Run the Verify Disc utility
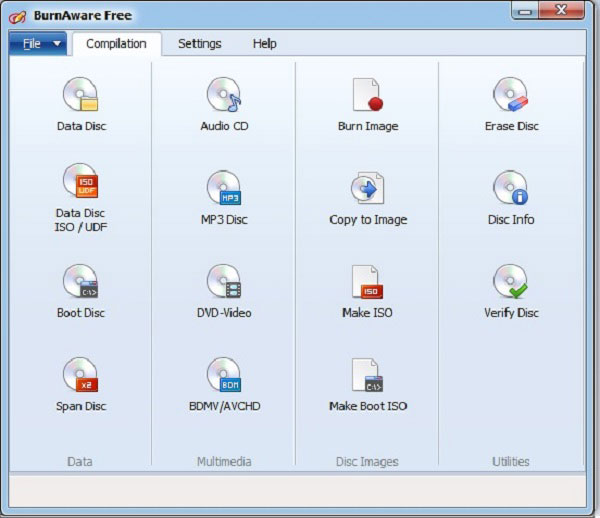600x518 pixels. (x=511, y=291)
